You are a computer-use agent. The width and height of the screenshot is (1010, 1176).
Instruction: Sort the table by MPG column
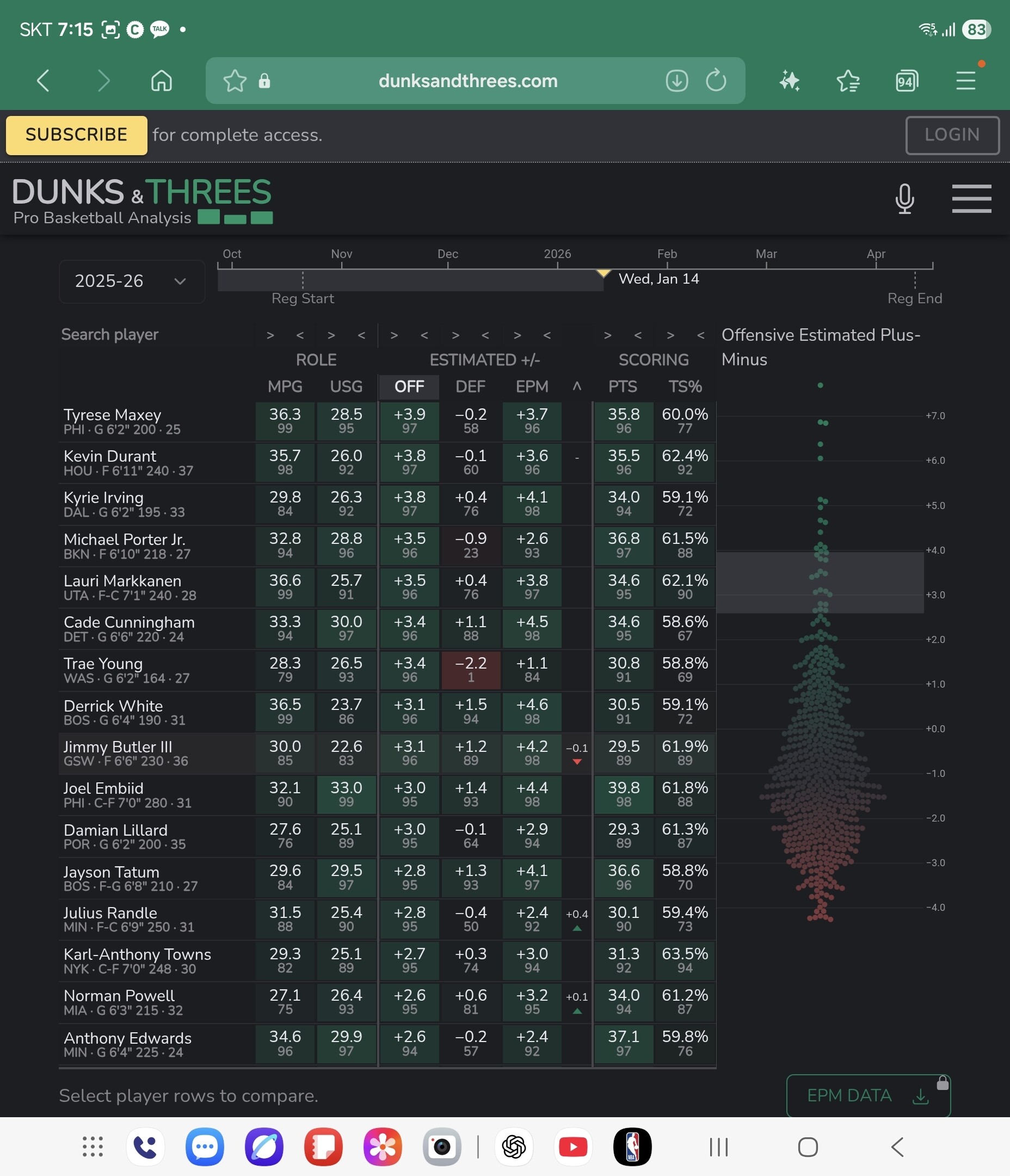coord(285,387)
